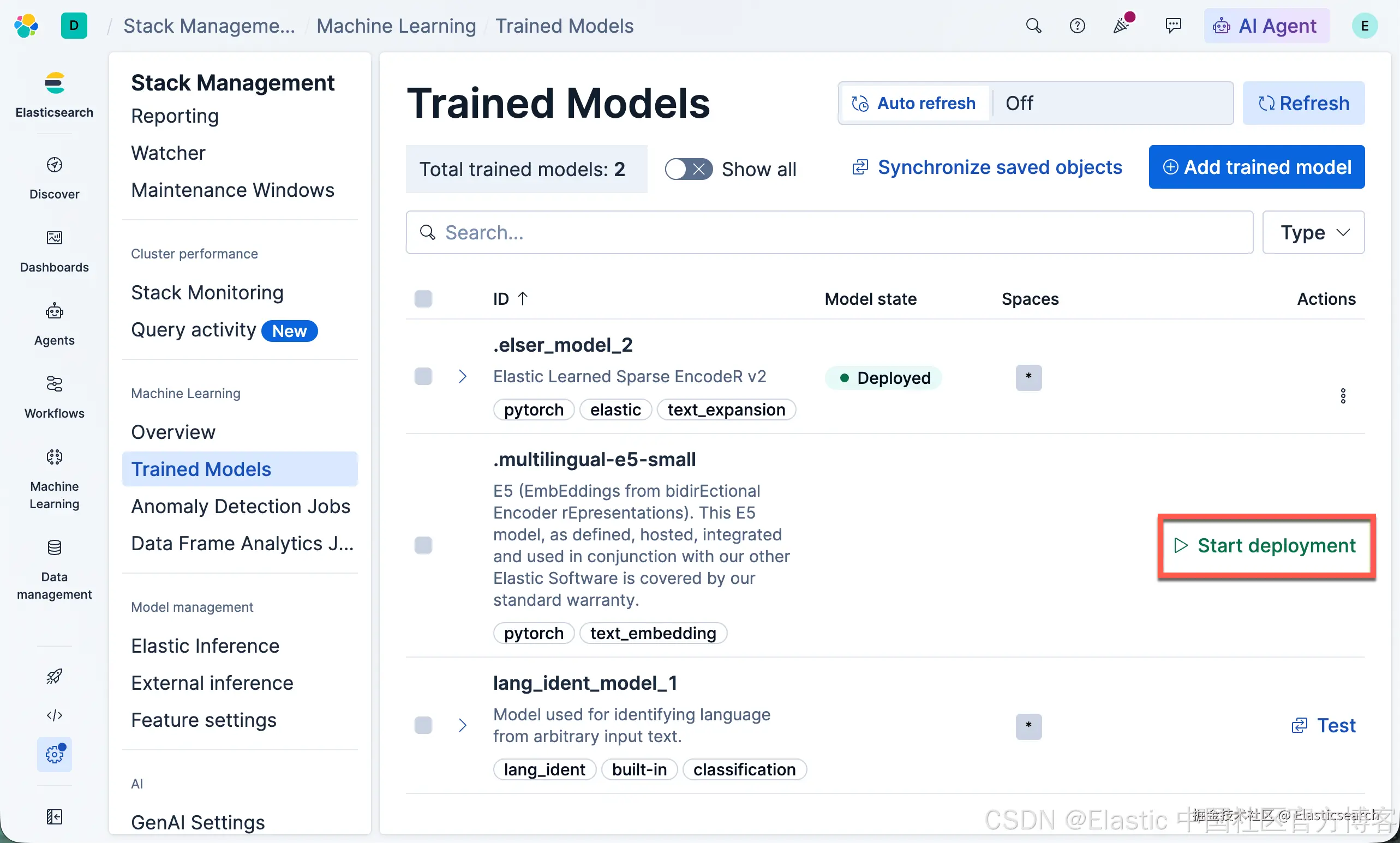Select the .elser_model_2 row checkbox
The width and height of the screenshot is (1400, 843).
click(x=423, y=376)
